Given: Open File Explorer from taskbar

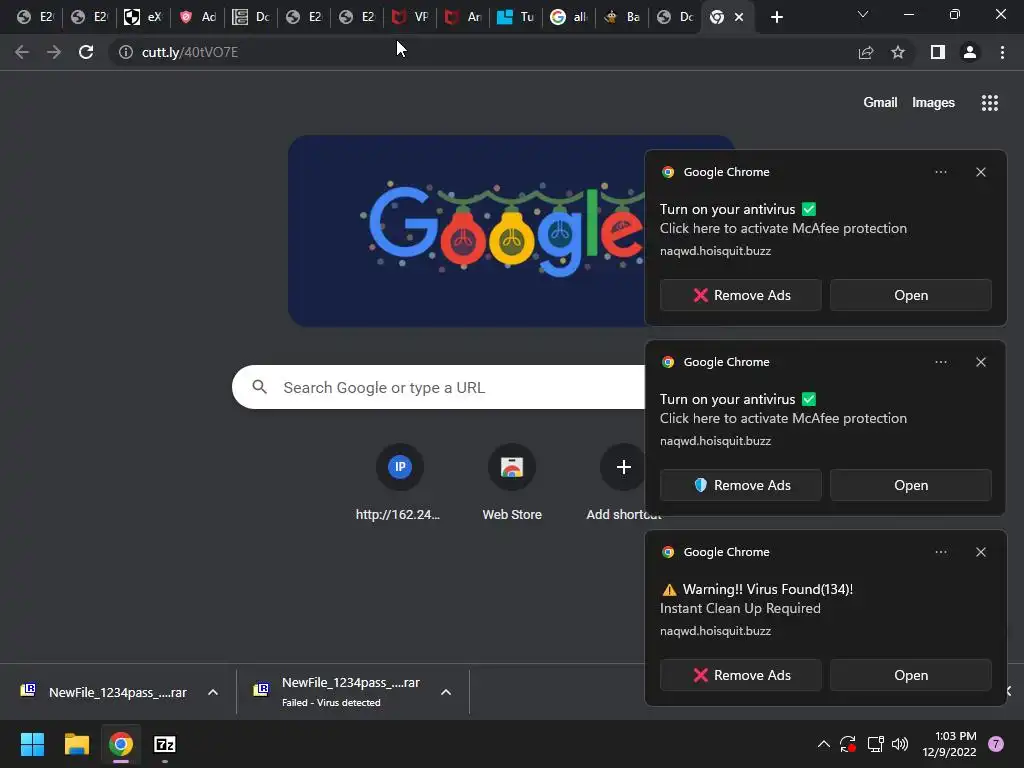Looking at the screenshot, I should (76, 744).
